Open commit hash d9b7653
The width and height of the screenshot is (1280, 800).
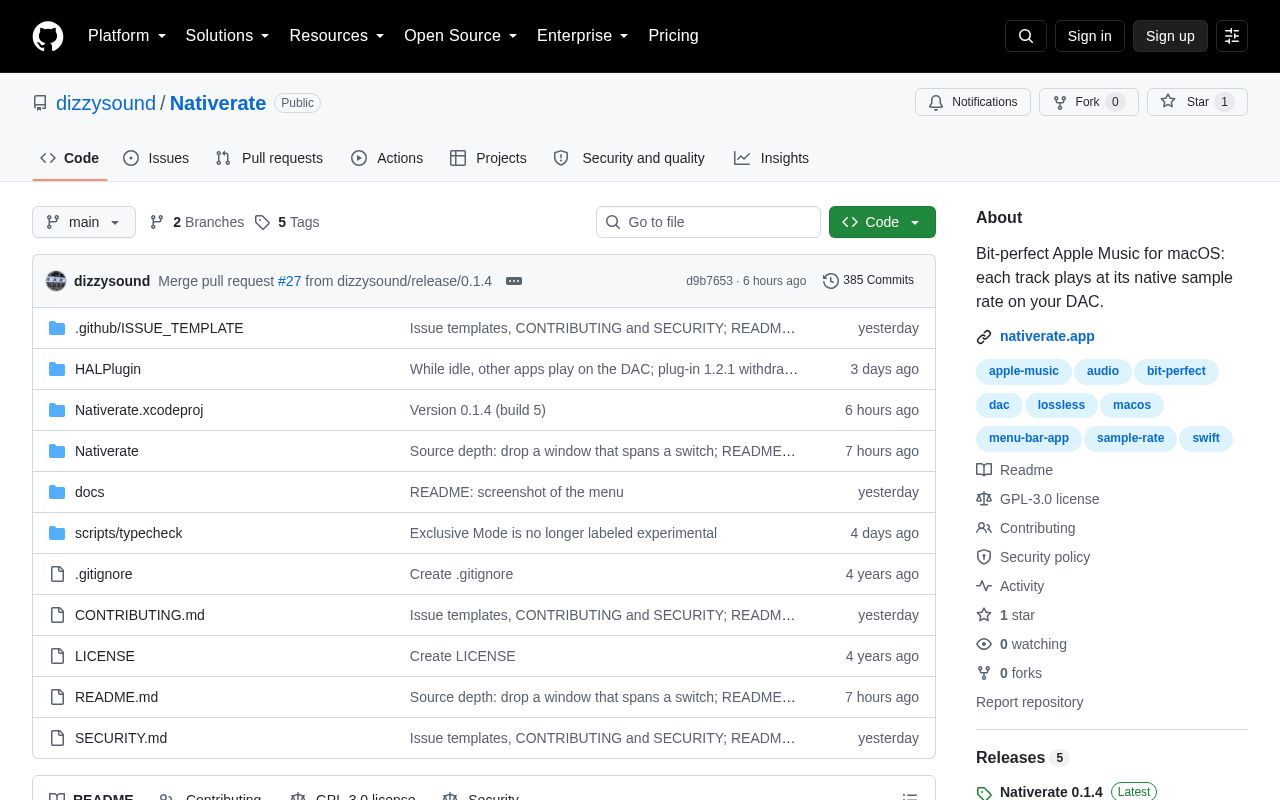pos(709,281)
